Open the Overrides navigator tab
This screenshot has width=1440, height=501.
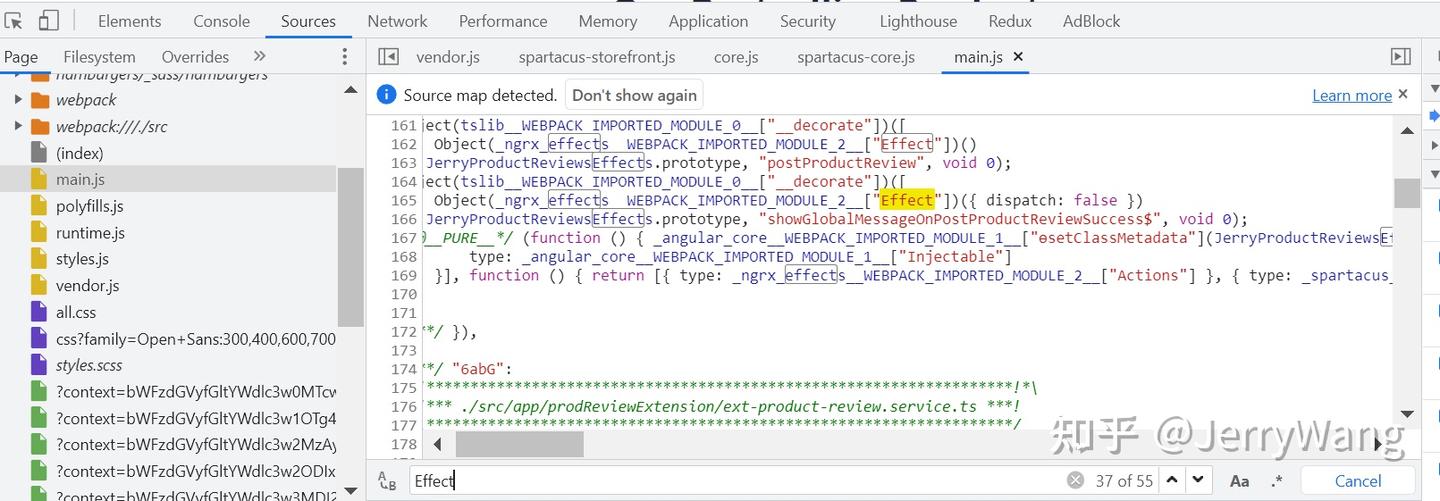tap(195, 57)
